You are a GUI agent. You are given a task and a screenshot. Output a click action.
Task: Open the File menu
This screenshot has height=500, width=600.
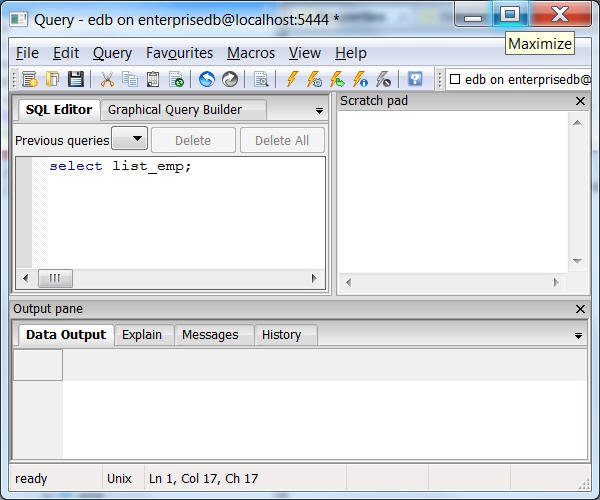tap(27, 53)
